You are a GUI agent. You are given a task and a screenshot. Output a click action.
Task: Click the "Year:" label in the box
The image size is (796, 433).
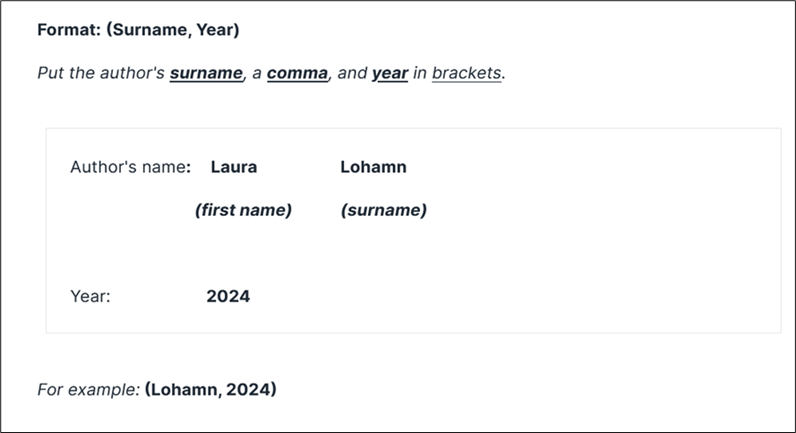tap(90, 296)
